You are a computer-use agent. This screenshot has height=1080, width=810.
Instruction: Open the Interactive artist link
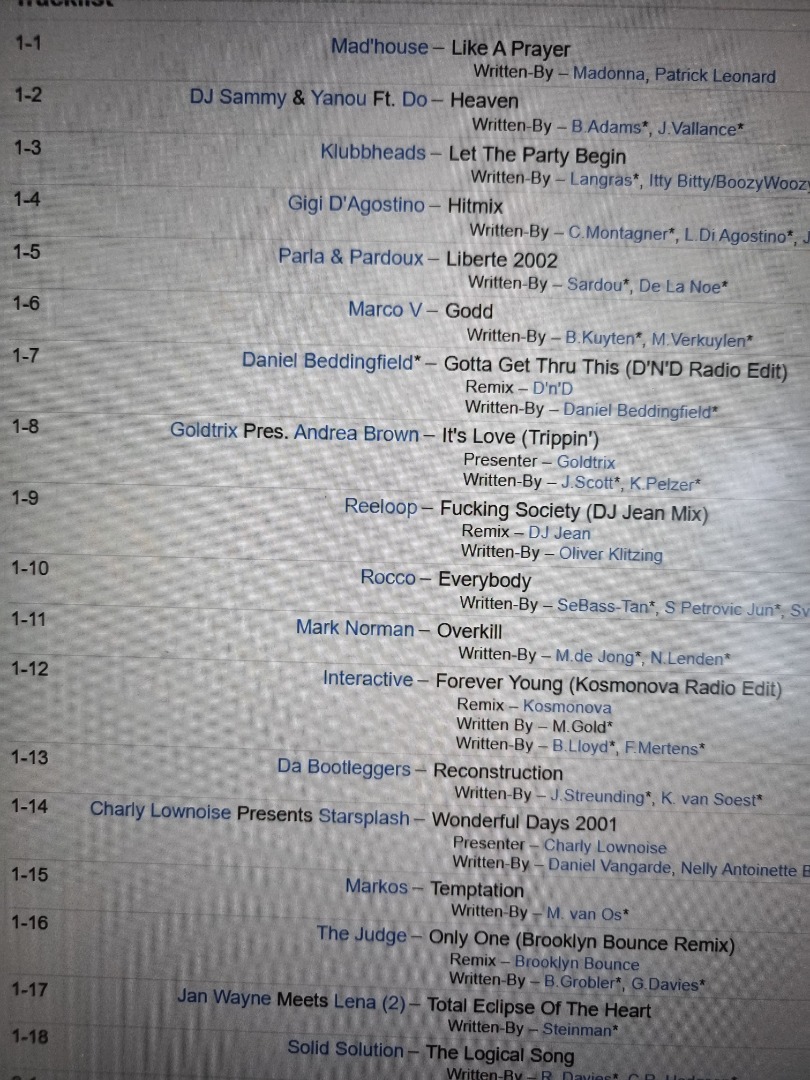point(368,679)
